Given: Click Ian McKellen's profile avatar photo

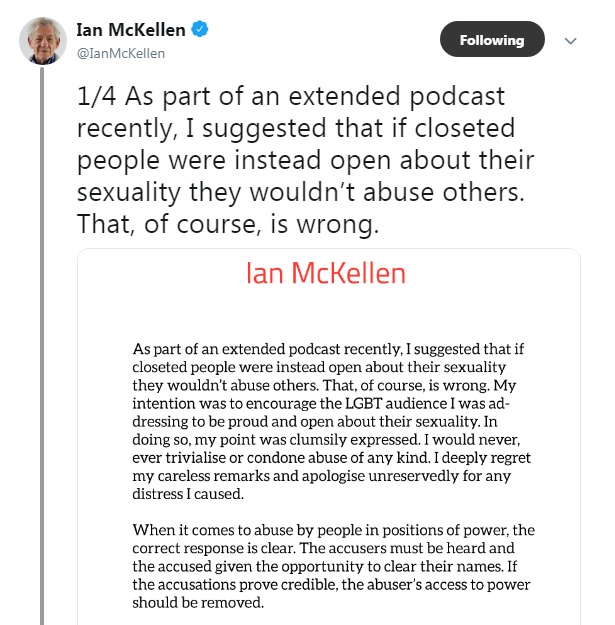Looking at the screenshot, I should coord(43,41).
